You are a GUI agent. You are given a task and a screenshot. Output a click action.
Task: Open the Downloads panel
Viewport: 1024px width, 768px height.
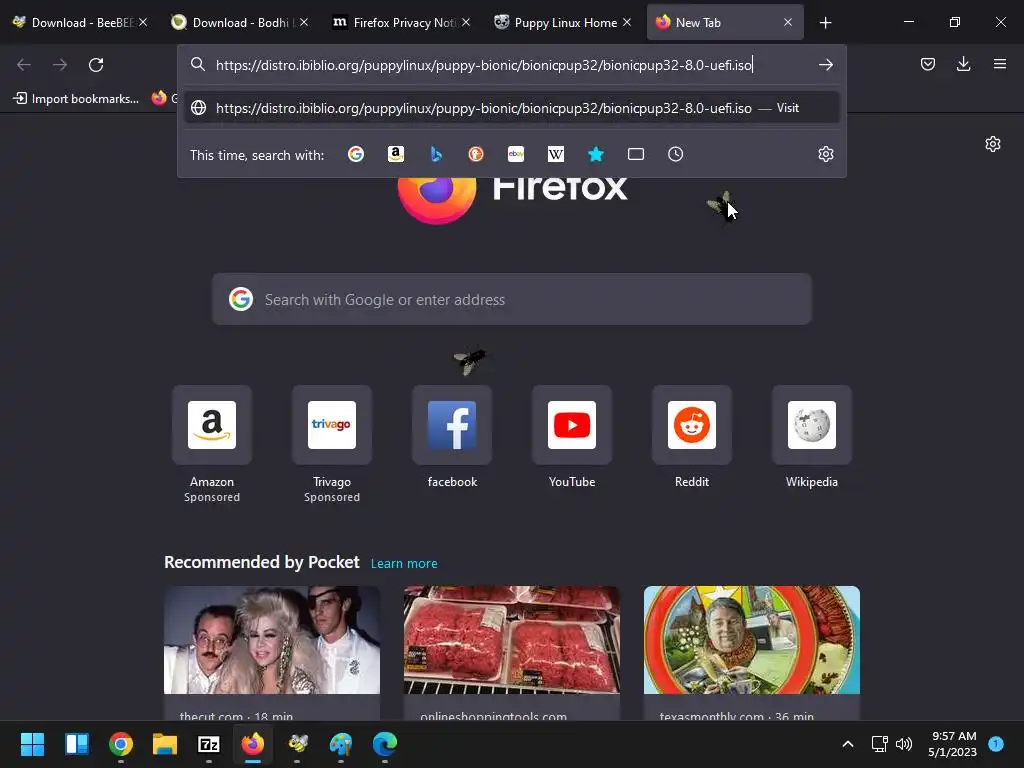(963, 64)
